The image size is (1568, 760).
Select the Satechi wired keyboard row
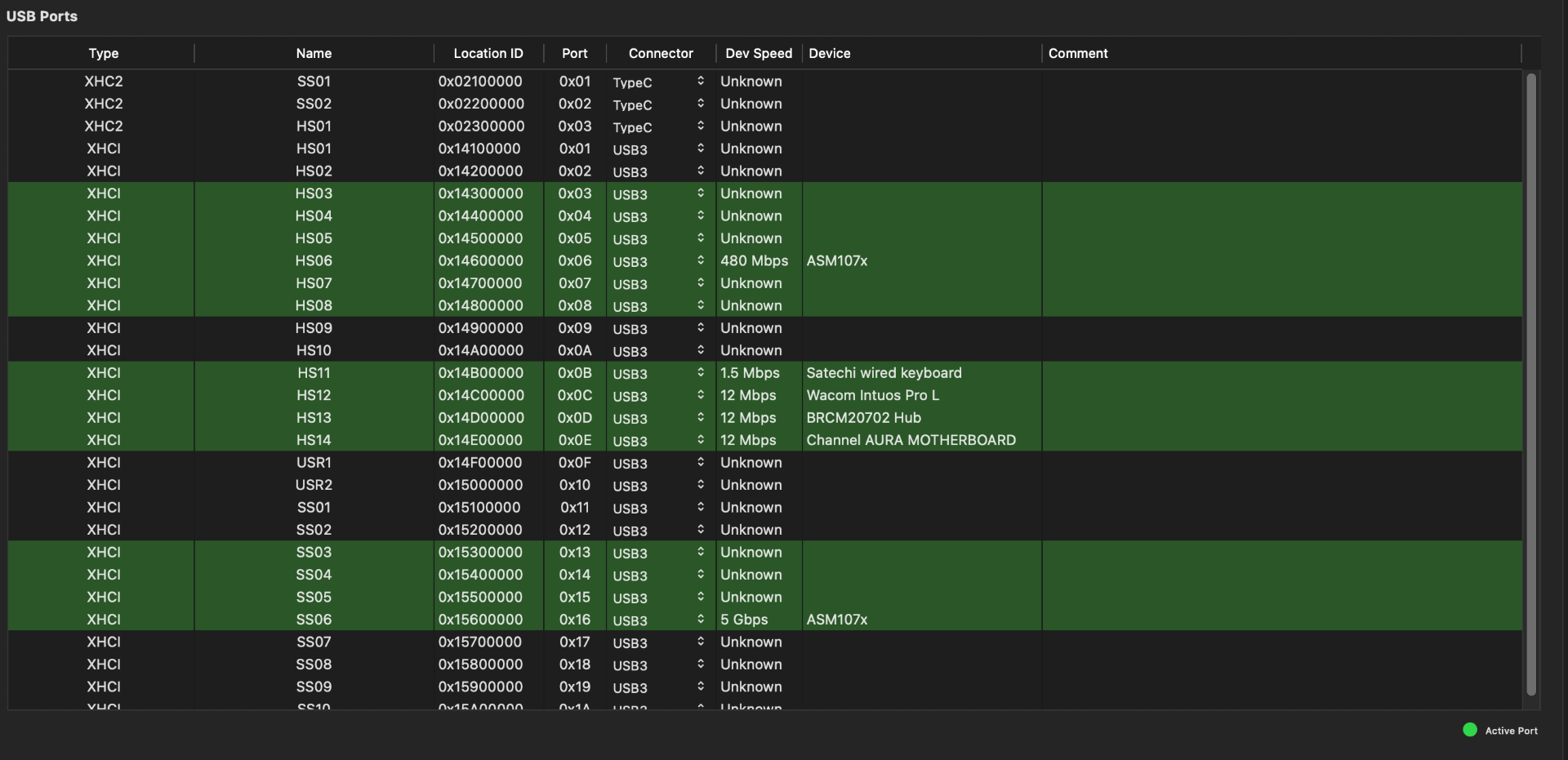tap(884, 373)
